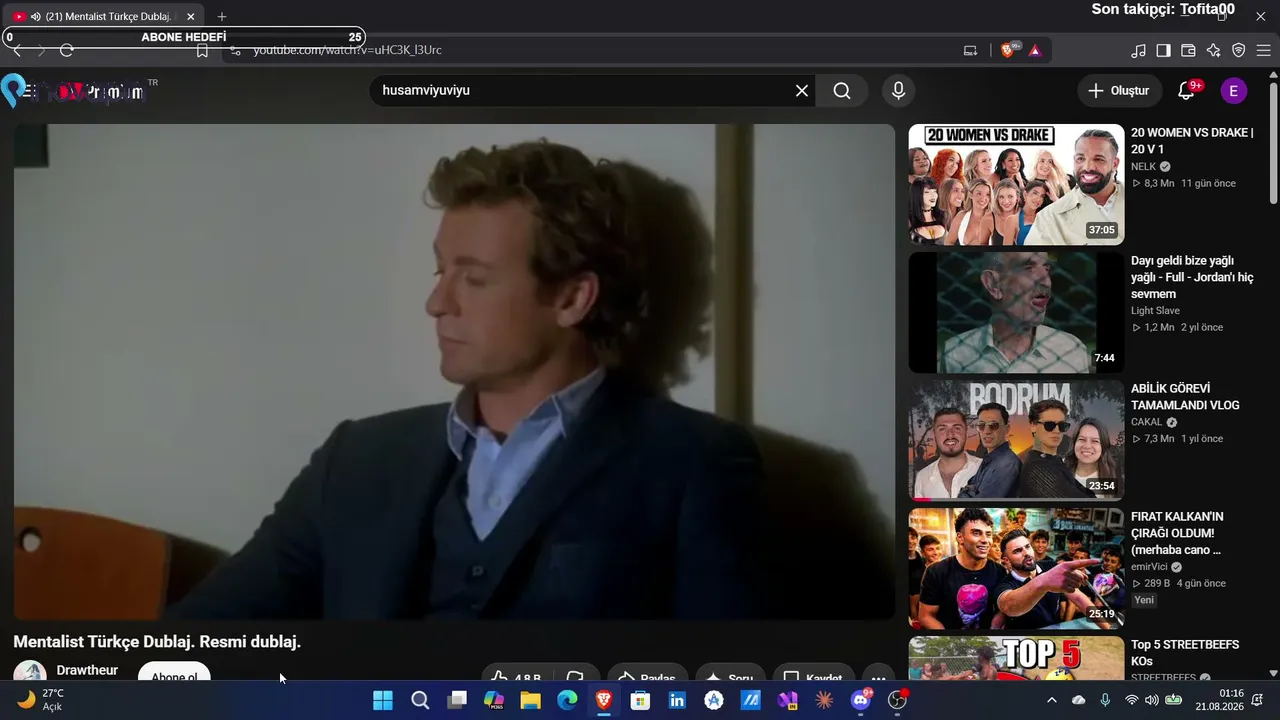
Task: Open Brave Shields lion icon
Action: [1008, 50]
